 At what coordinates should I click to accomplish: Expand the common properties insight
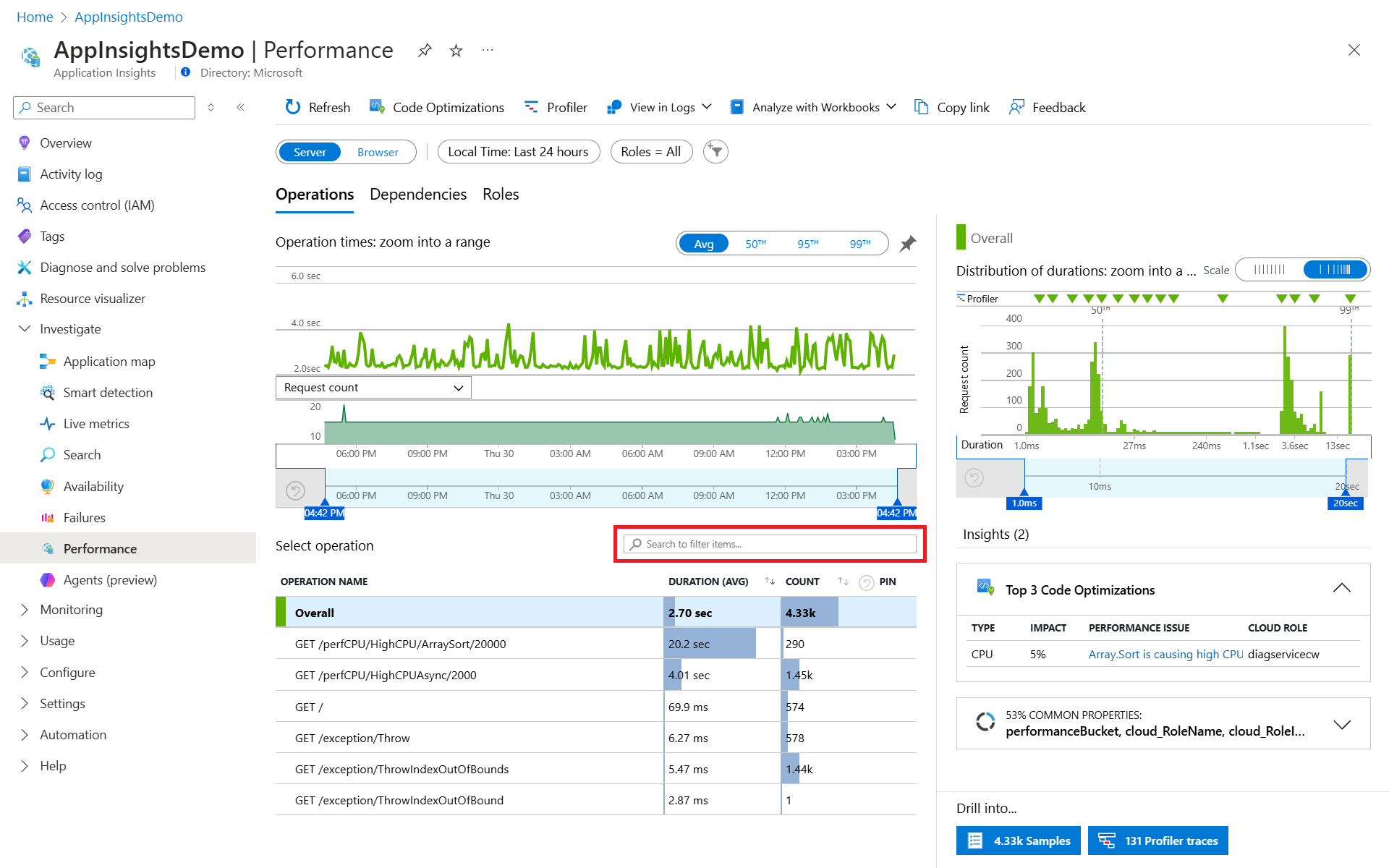click(1341, 724)
